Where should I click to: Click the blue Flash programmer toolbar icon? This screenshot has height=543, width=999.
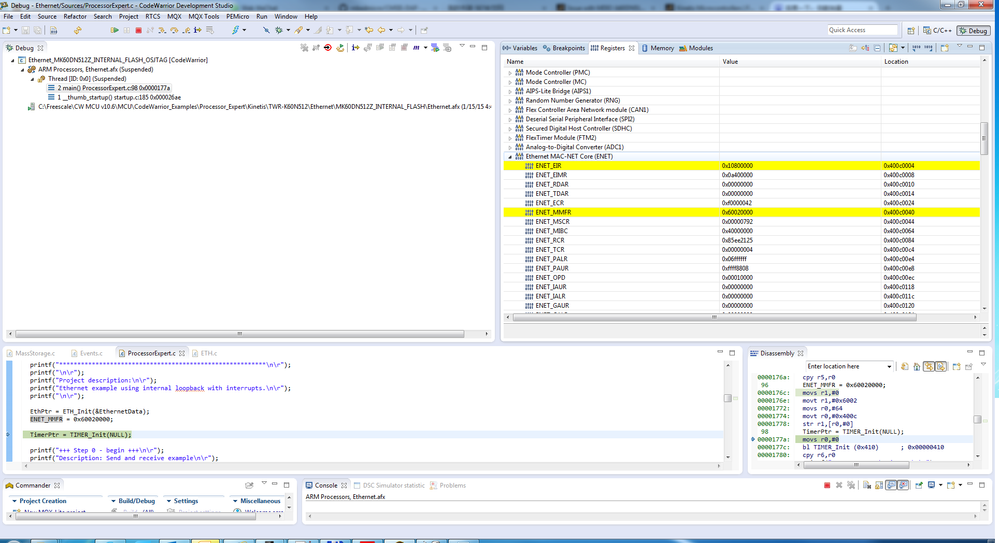tap(235, 30)
